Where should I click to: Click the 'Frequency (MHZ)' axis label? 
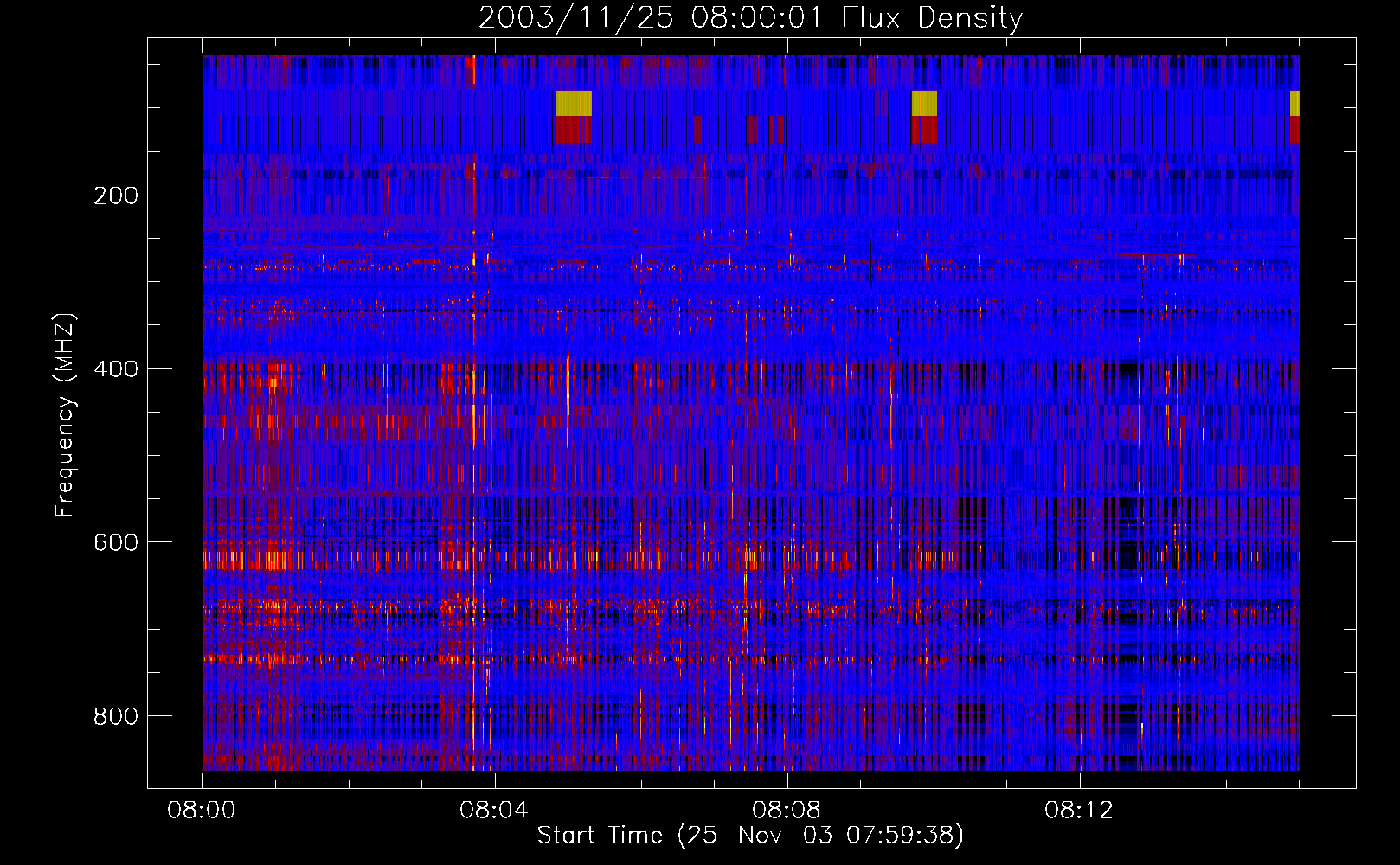(64, 414)
